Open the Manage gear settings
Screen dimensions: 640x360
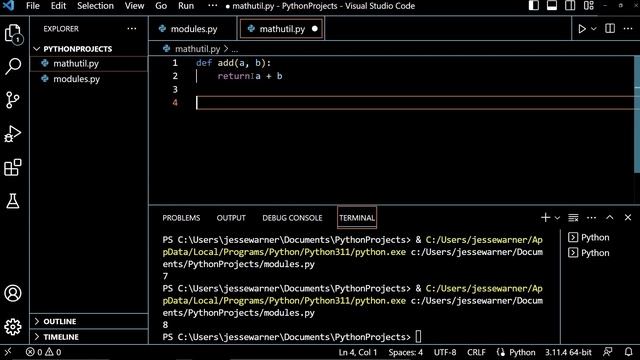(x=13, y=327)
